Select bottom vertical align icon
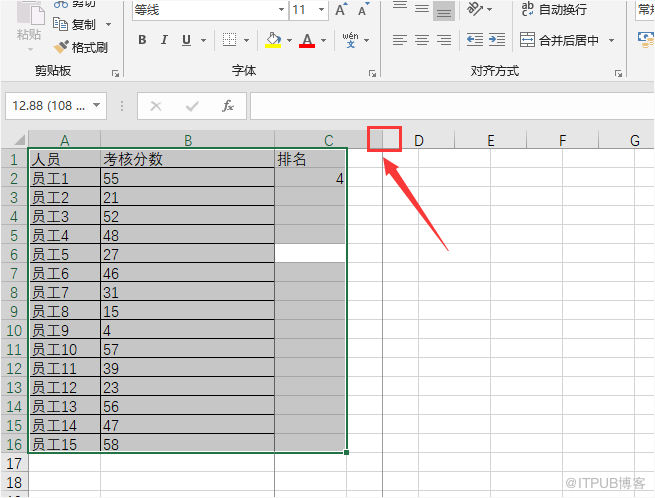 [444, 10]
